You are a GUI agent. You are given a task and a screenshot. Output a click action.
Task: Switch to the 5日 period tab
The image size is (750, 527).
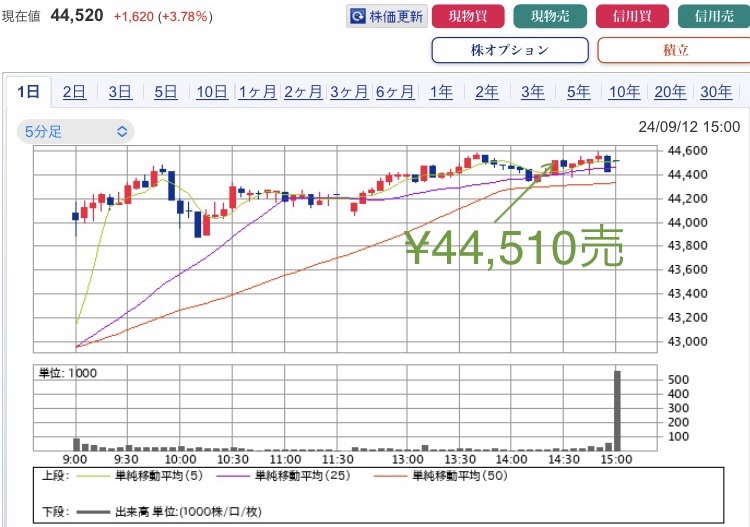pos(165,91)
